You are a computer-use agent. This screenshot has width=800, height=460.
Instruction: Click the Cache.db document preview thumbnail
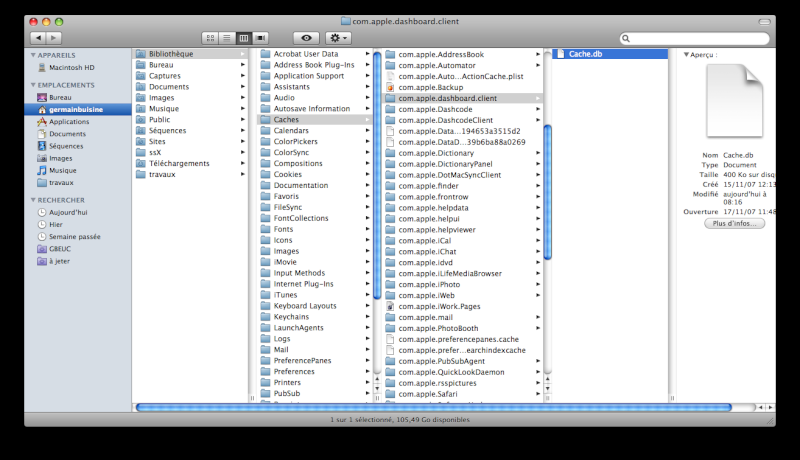point(735,101)
